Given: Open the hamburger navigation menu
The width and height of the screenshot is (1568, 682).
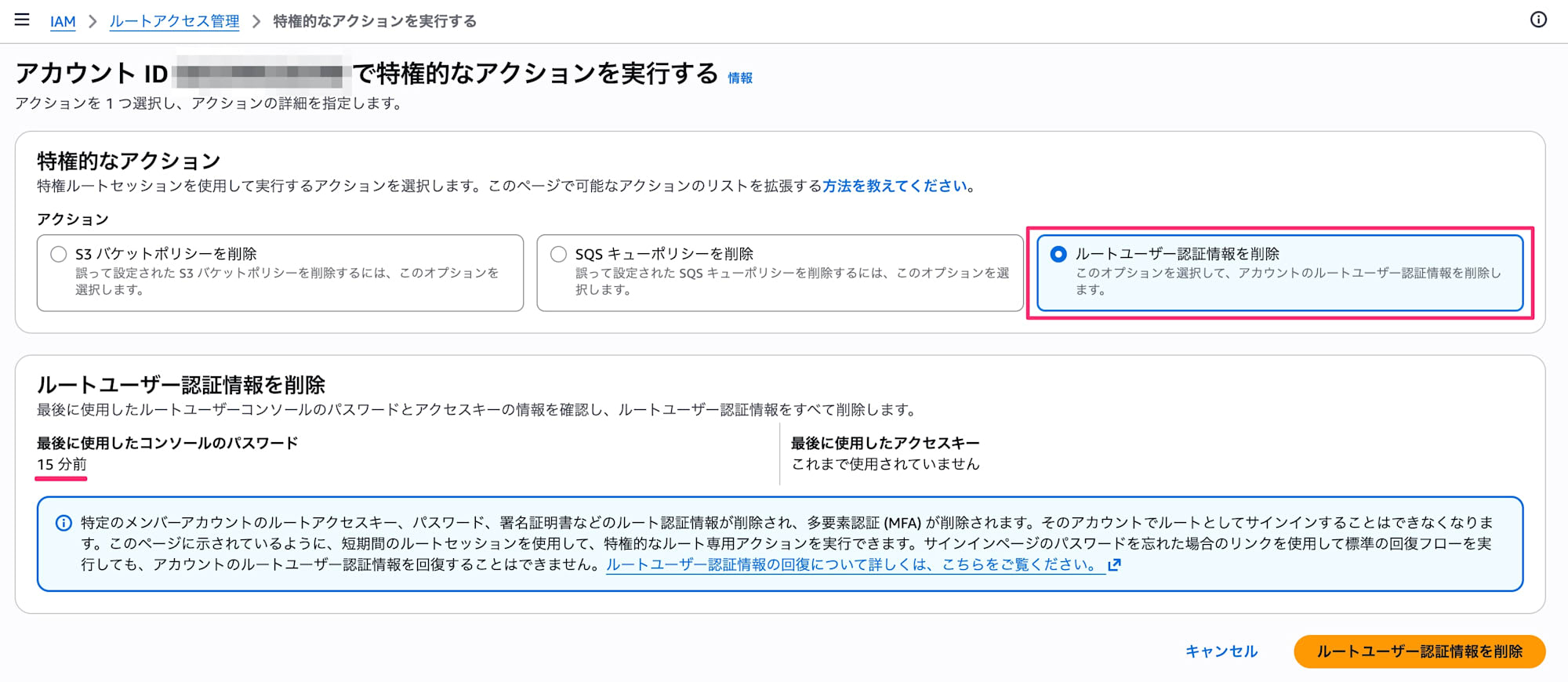Looking at the screenshot, I should tap(22, 20).
